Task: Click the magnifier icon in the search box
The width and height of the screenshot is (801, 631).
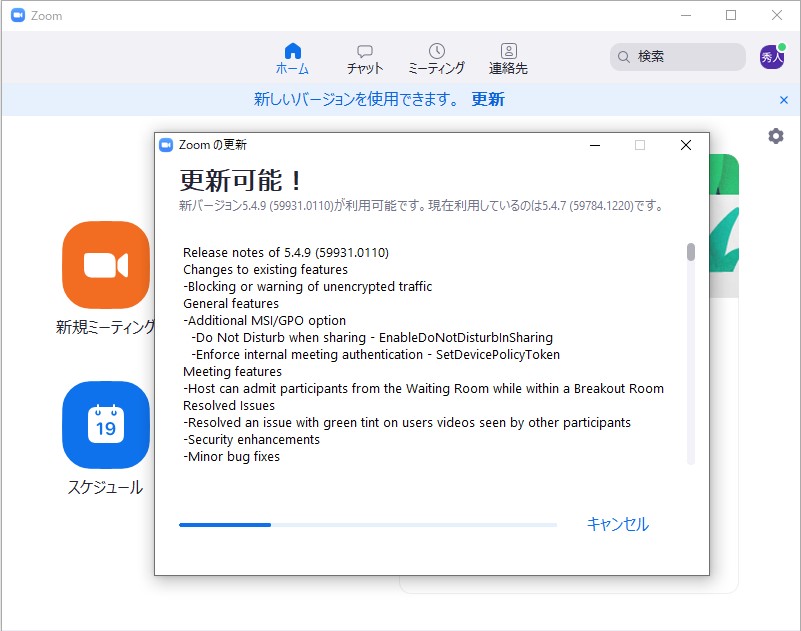Action: point(622,57)
